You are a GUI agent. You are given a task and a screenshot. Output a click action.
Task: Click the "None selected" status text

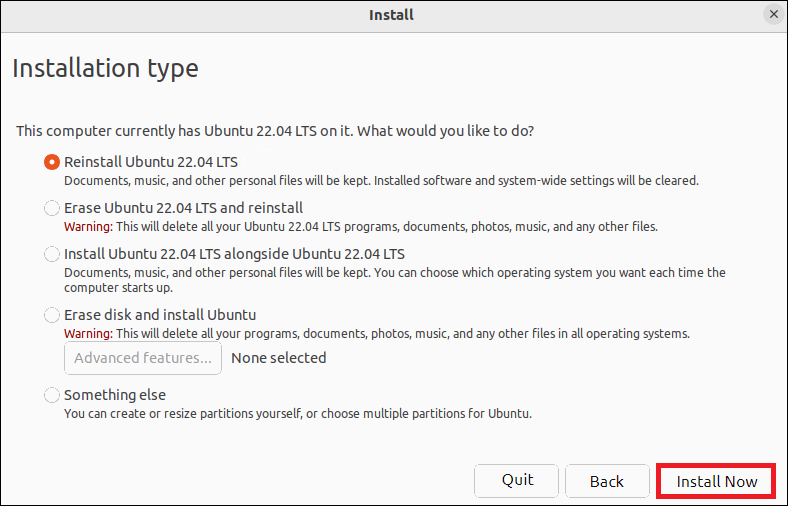278,358
